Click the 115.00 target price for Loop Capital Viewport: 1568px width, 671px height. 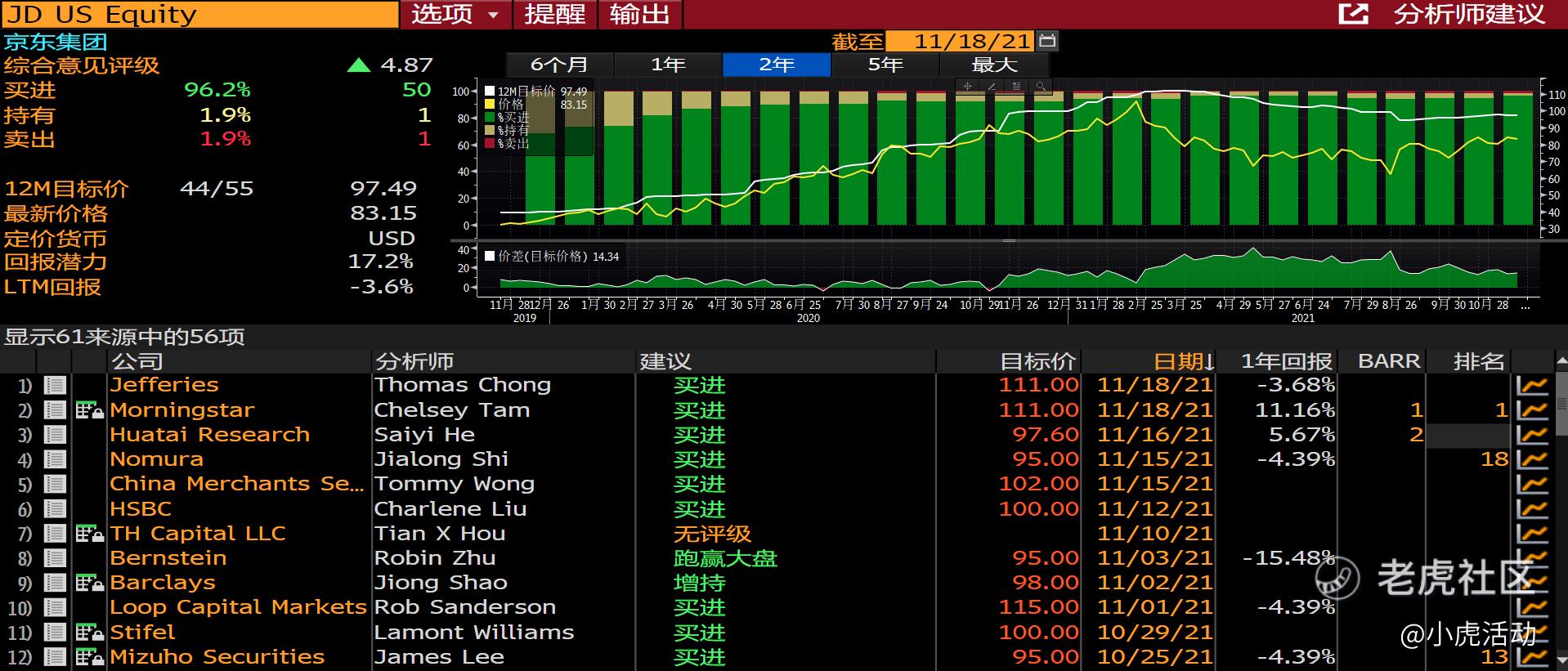click(x=1039, y=608)
